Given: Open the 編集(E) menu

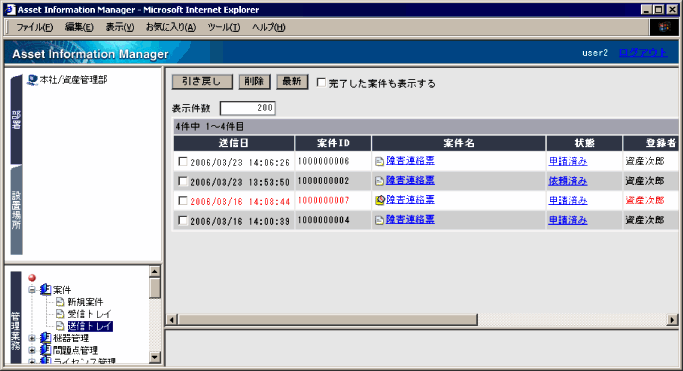Looking at the screenshot, I should pyautogui.click(x=79, y=27).
